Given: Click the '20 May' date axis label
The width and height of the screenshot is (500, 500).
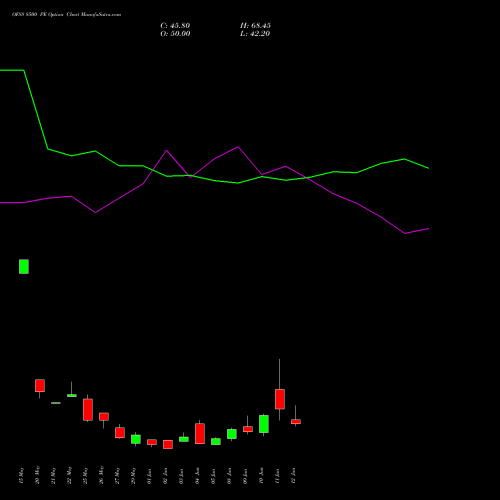Looking at the screenshot, I should (37, 475).
